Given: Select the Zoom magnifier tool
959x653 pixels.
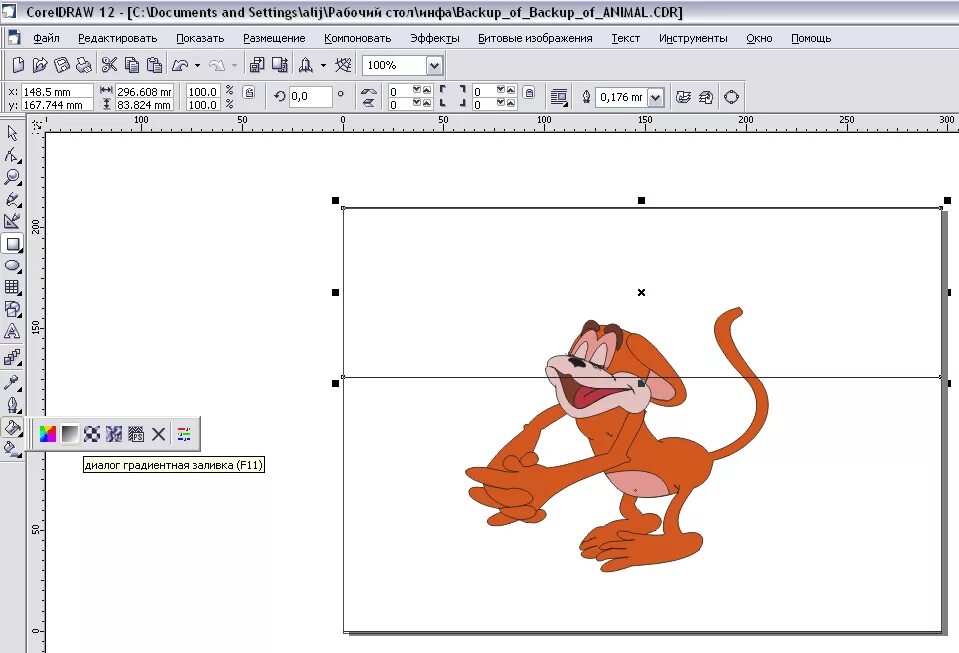Looking at the screenshot, I should (12, 177).
